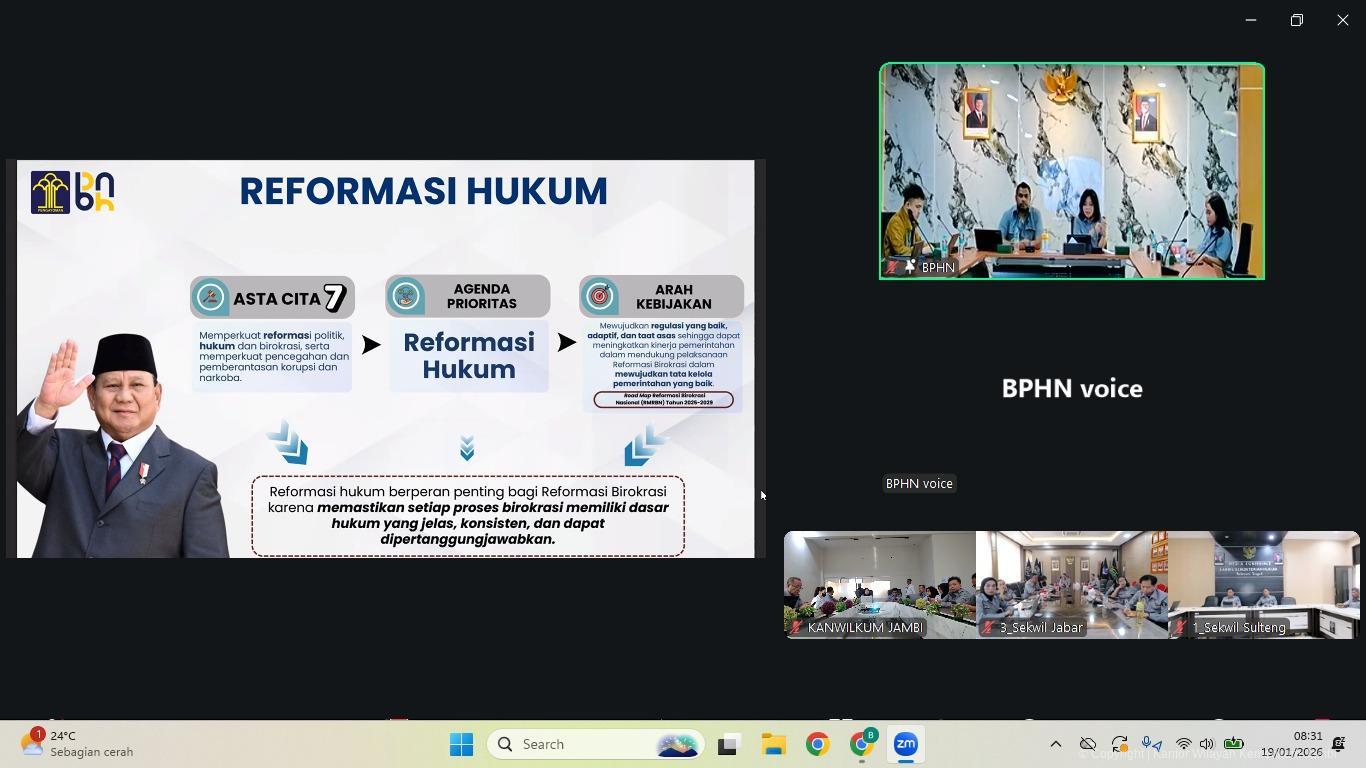Open the Chrome profile icon with B badge
The image size is (1366, 768).
pos(862,744)
